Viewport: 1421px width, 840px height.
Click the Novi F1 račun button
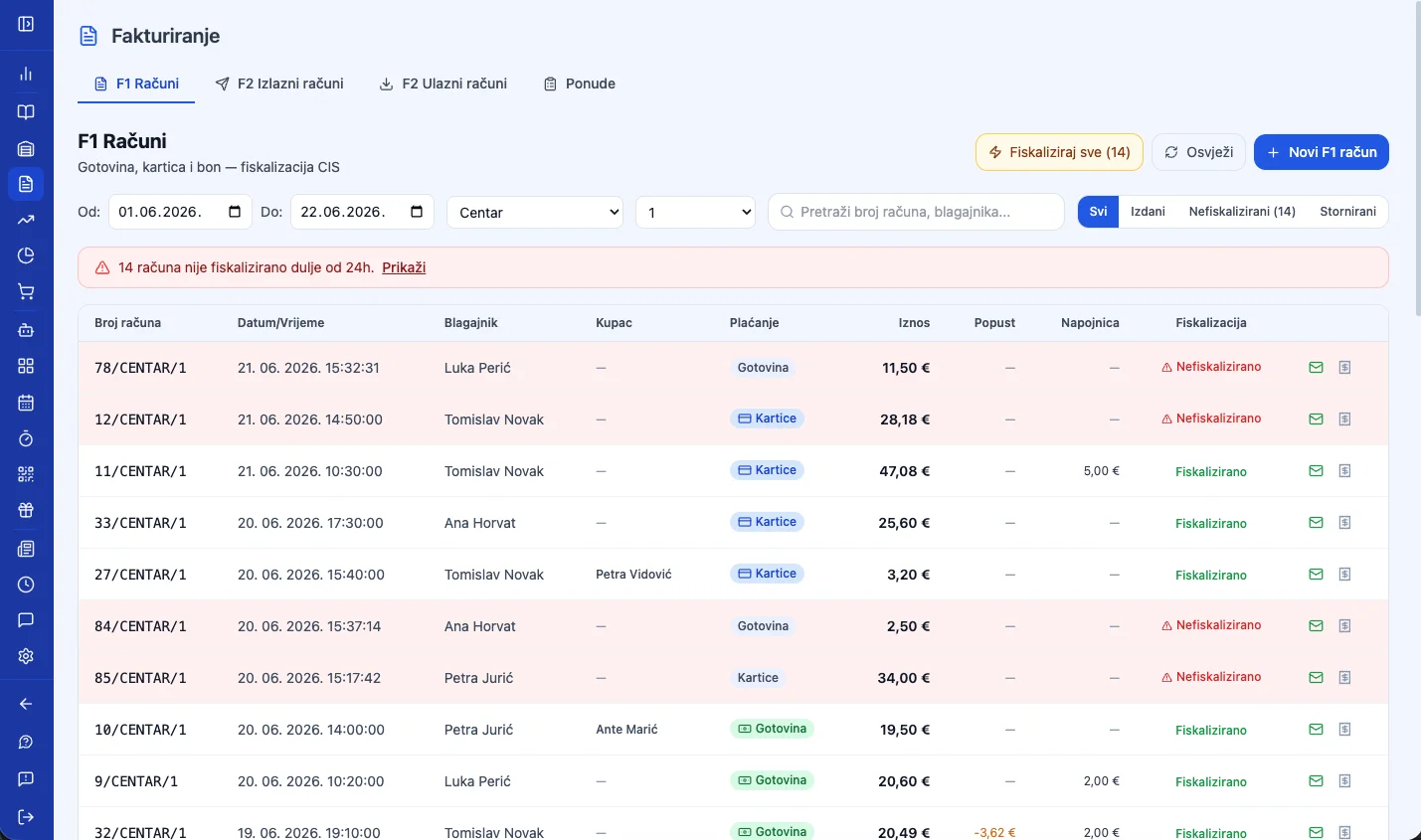point(1321,152)
